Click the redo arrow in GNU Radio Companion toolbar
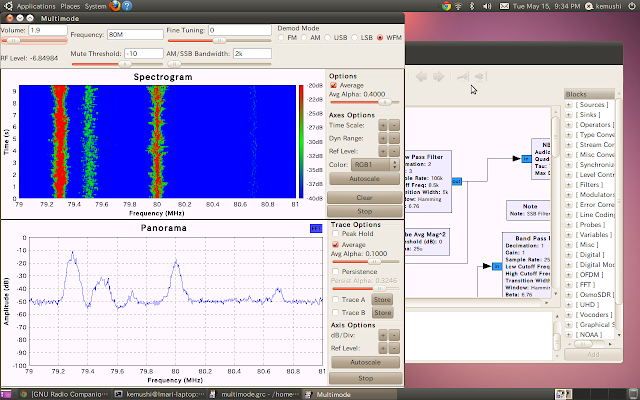Viewport: 640px width, 400px height. 438,76
